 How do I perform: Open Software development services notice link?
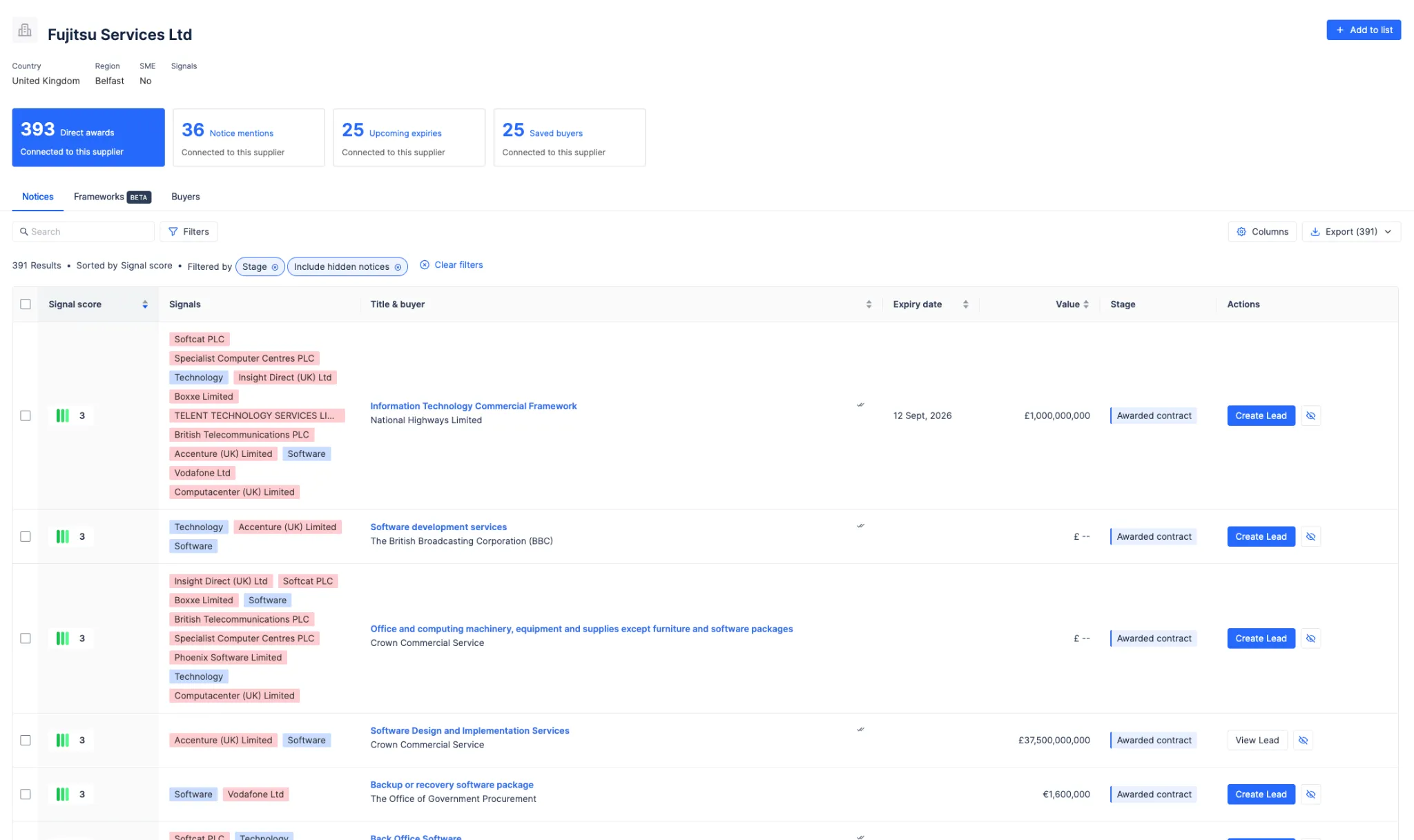pos(438,527)
